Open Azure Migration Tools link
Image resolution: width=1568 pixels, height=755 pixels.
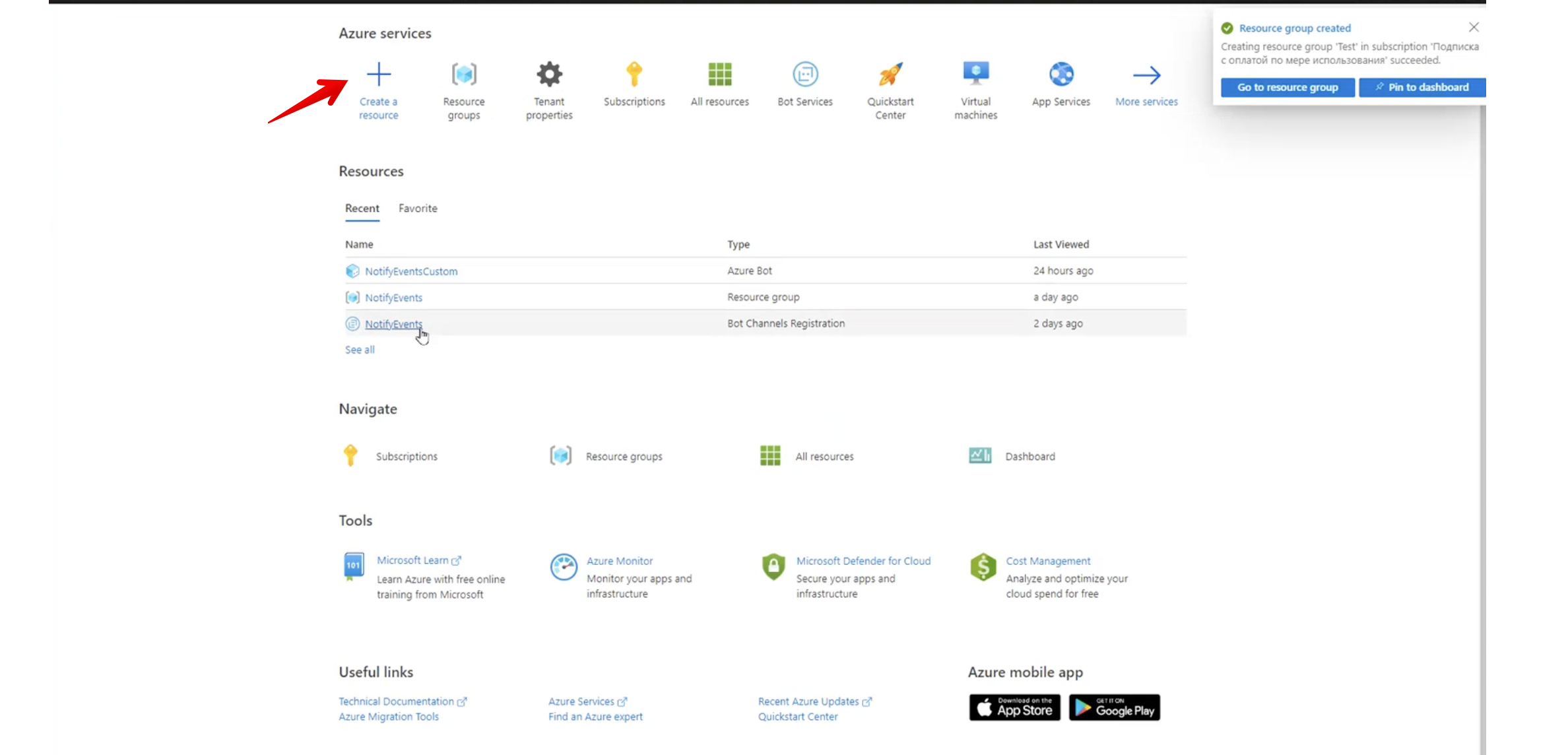[389, 717]
